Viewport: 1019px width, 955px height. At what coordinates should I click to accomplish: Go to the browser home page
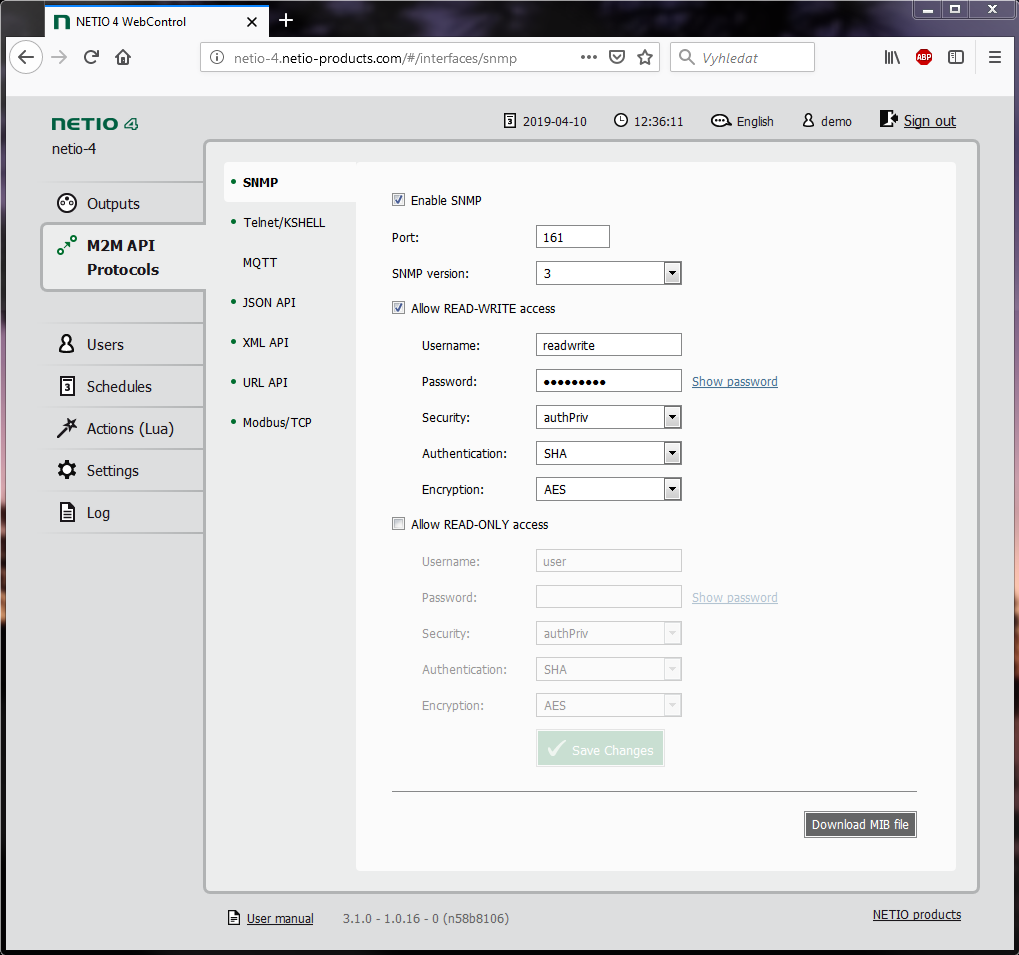(x=123, y=57)
